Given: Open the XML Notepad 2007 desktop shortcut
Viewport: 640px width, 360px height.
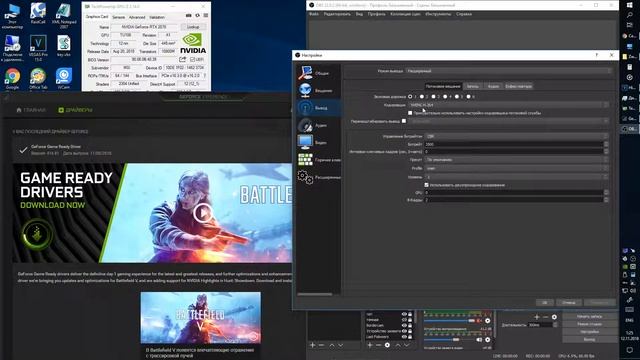Looking at the screenshot, I should [64, 16].
